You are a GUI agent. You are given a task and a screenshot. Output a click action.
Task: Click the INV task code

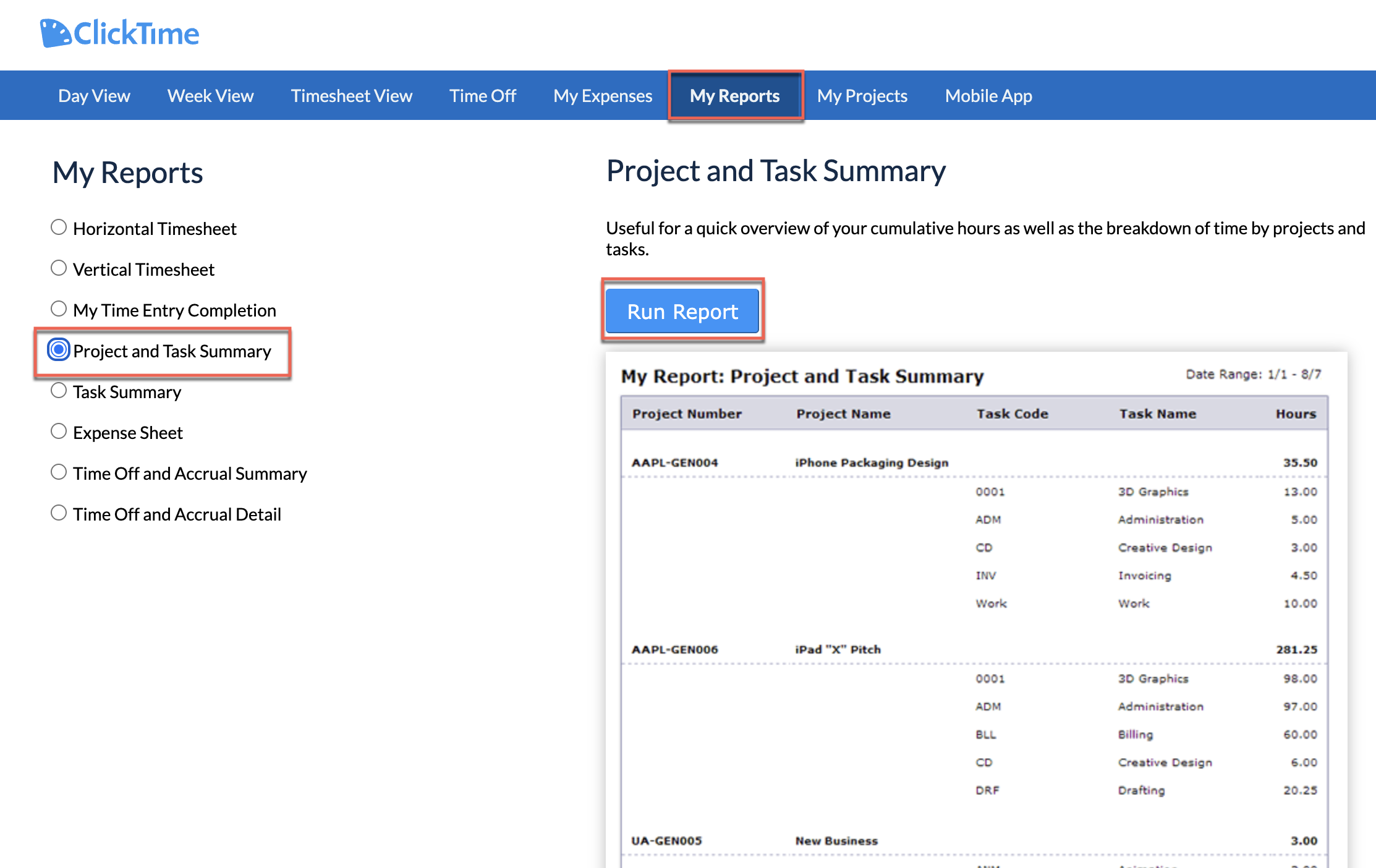pyautogui.click(x=985, y=576)
